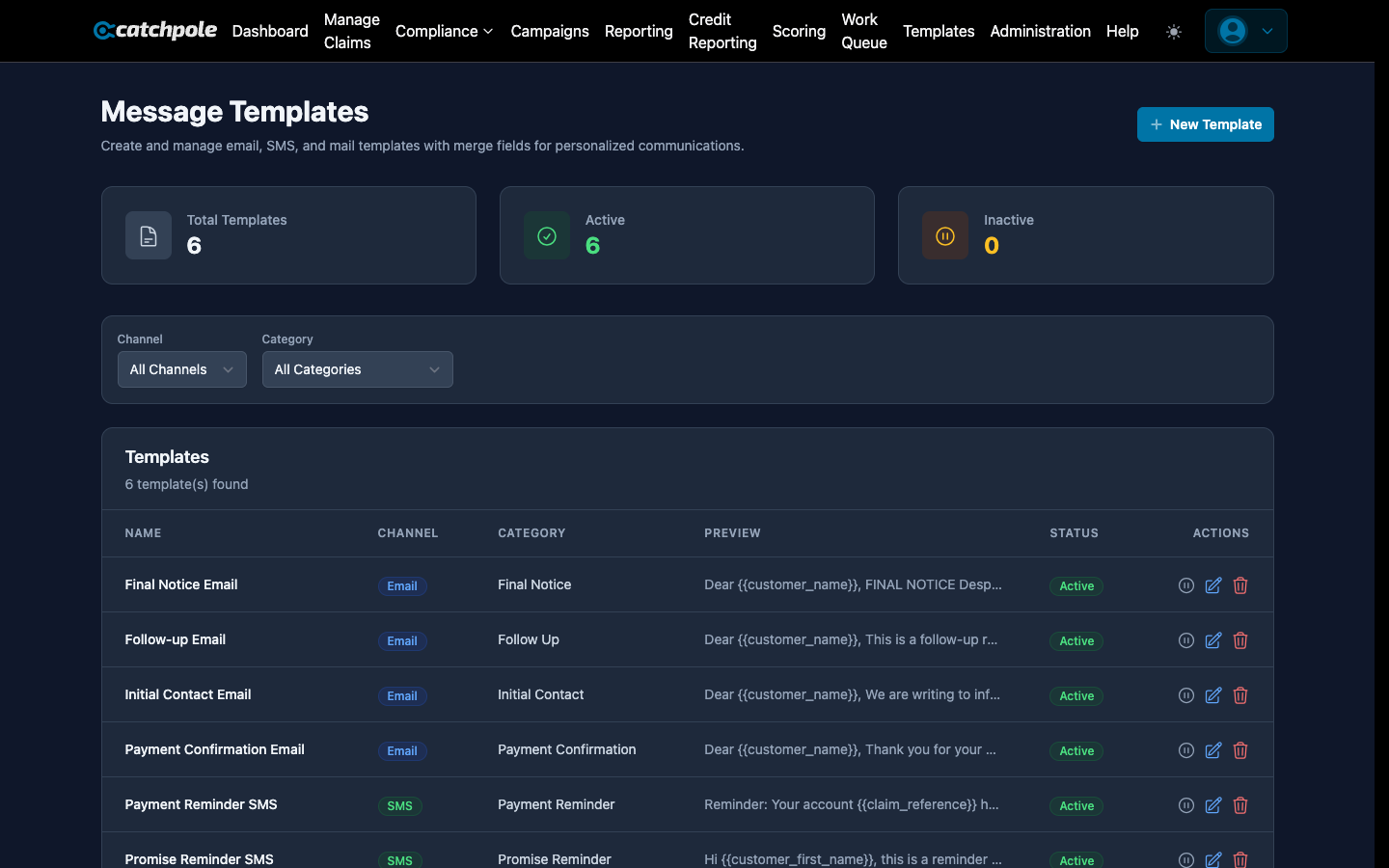Pause the Initial Contact Email template
The image size is (1389, 868).
[1185, 695]
